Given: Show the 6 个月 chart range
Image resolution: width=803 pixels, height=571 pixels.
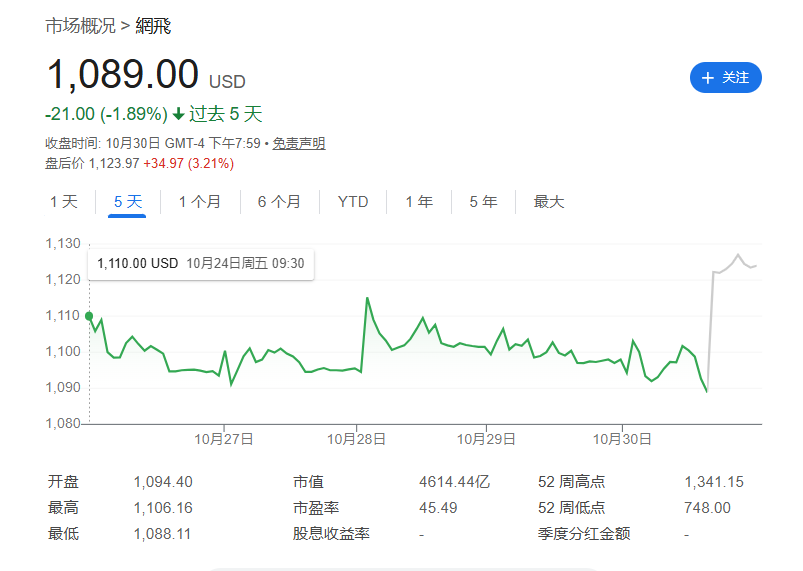Looking at the screenshot, I should point(279,202).
